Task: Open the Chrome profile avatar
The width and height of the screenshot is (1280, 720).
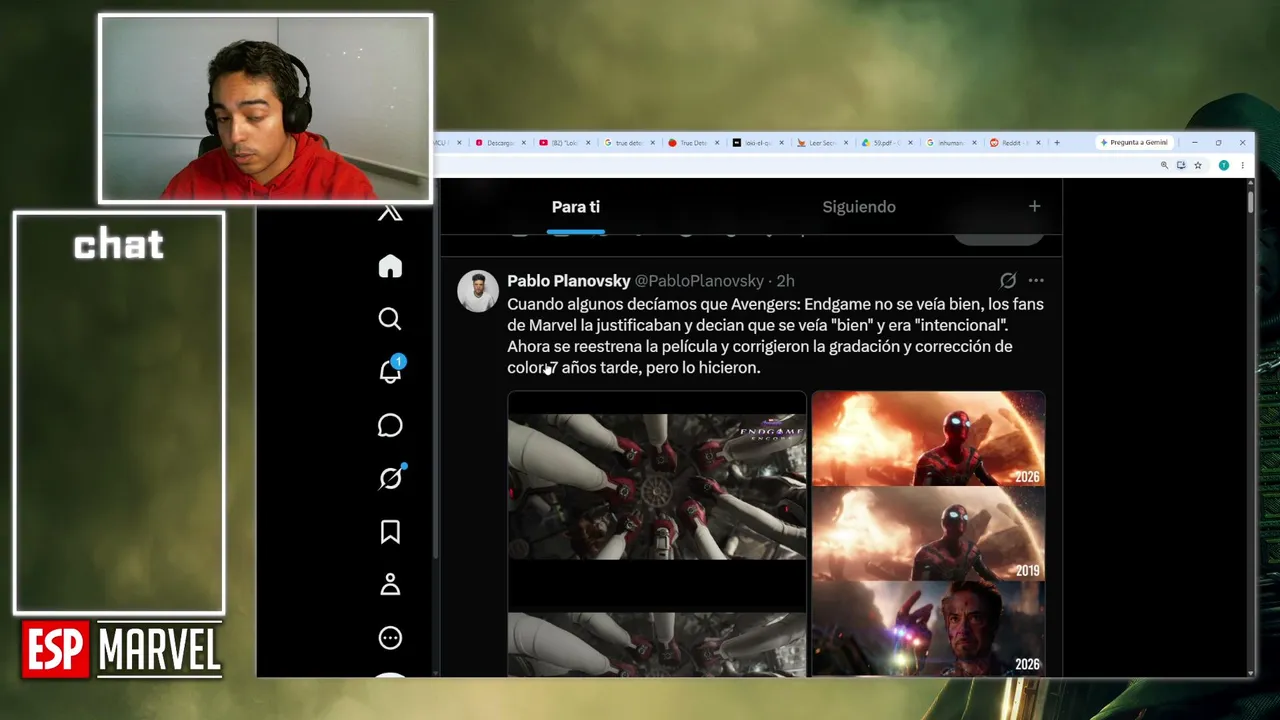Action: (x=1223, y=165)
